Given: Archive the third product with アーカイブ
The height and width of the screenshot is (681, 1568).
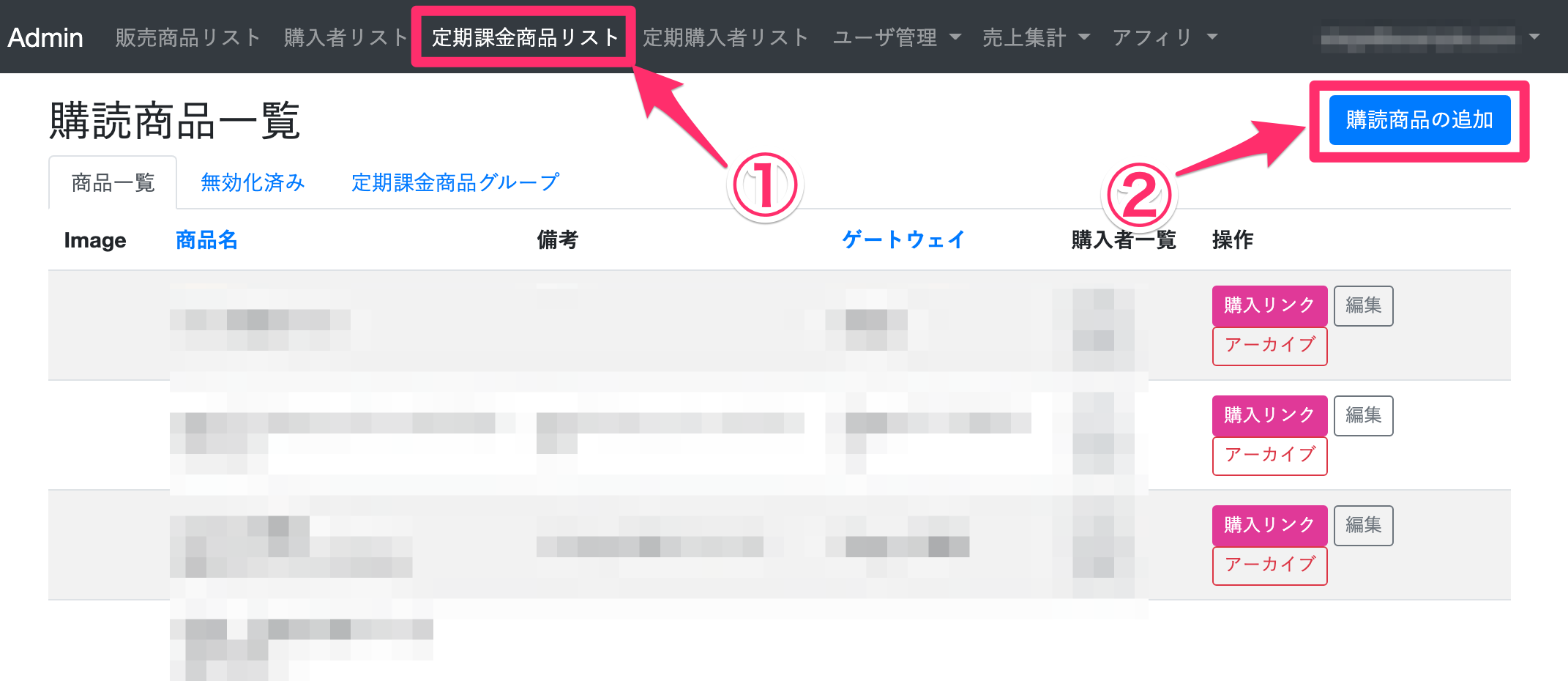Looking at the screenshot, I should point(1269,565).
